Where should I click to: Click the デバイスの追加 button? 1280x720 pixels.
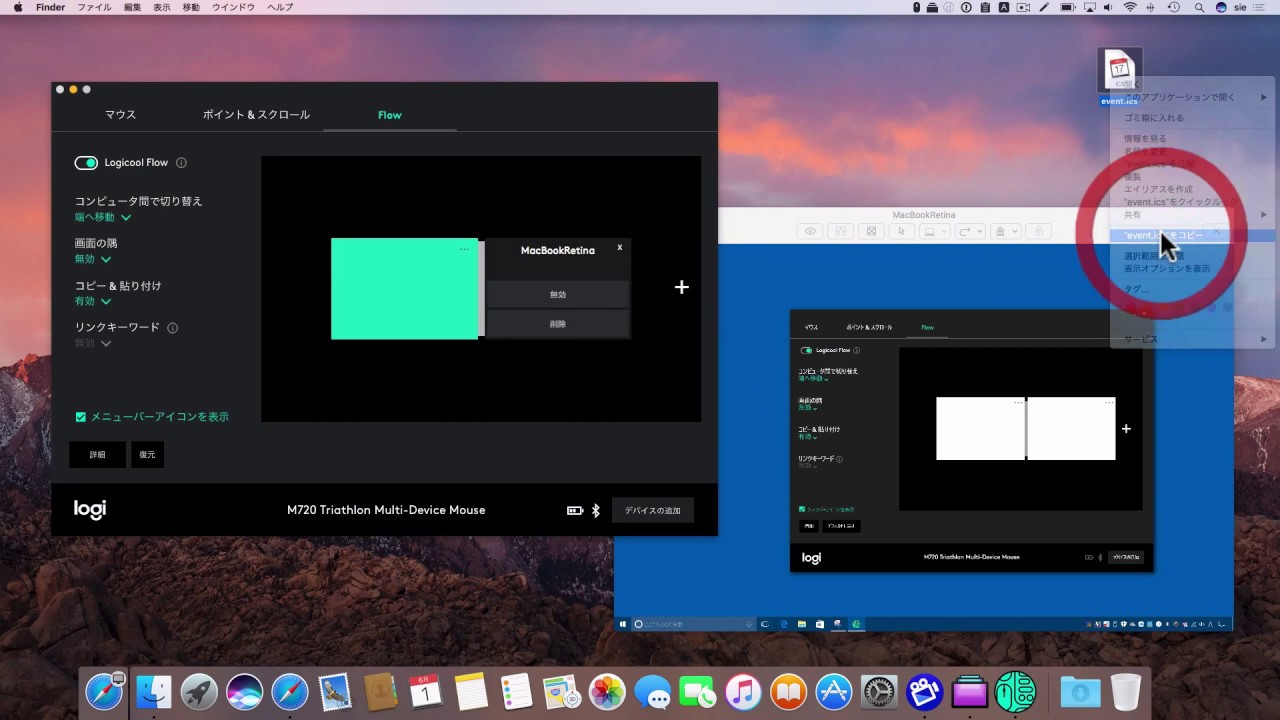tap(652, 510)
